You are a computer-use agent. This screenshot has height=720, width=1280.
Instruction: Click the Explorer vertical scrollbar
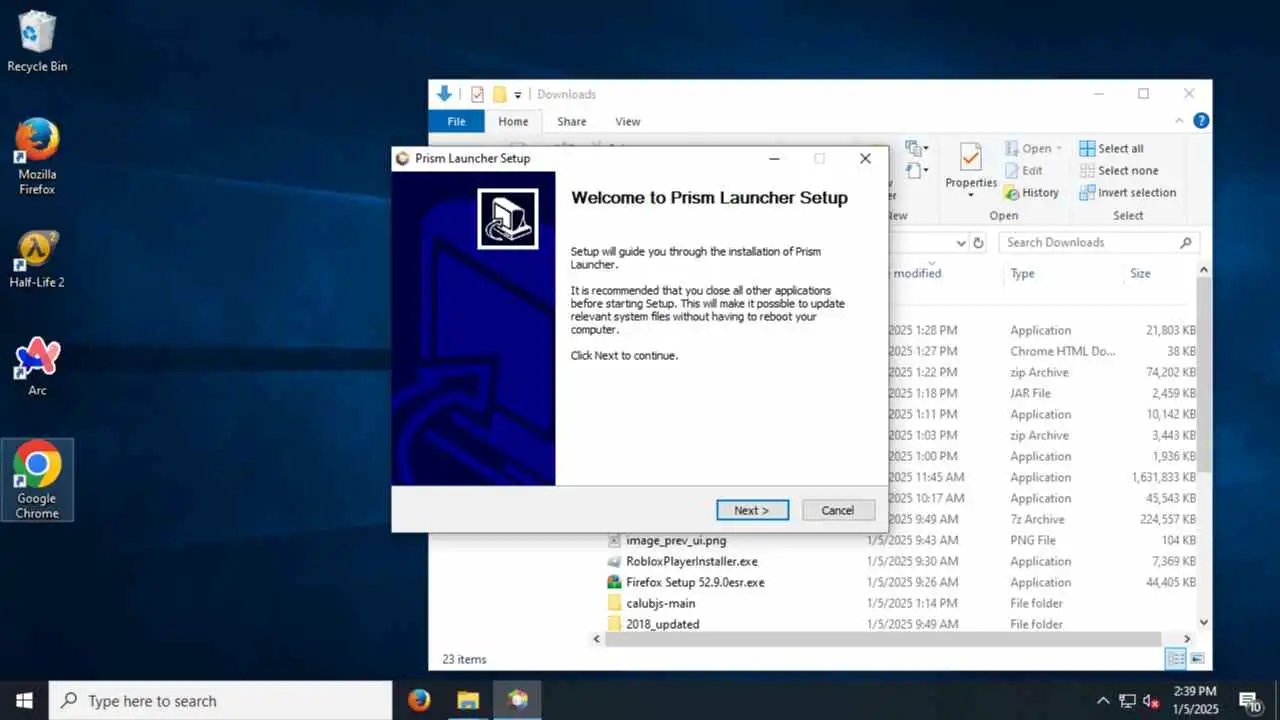coord(1204,375)
